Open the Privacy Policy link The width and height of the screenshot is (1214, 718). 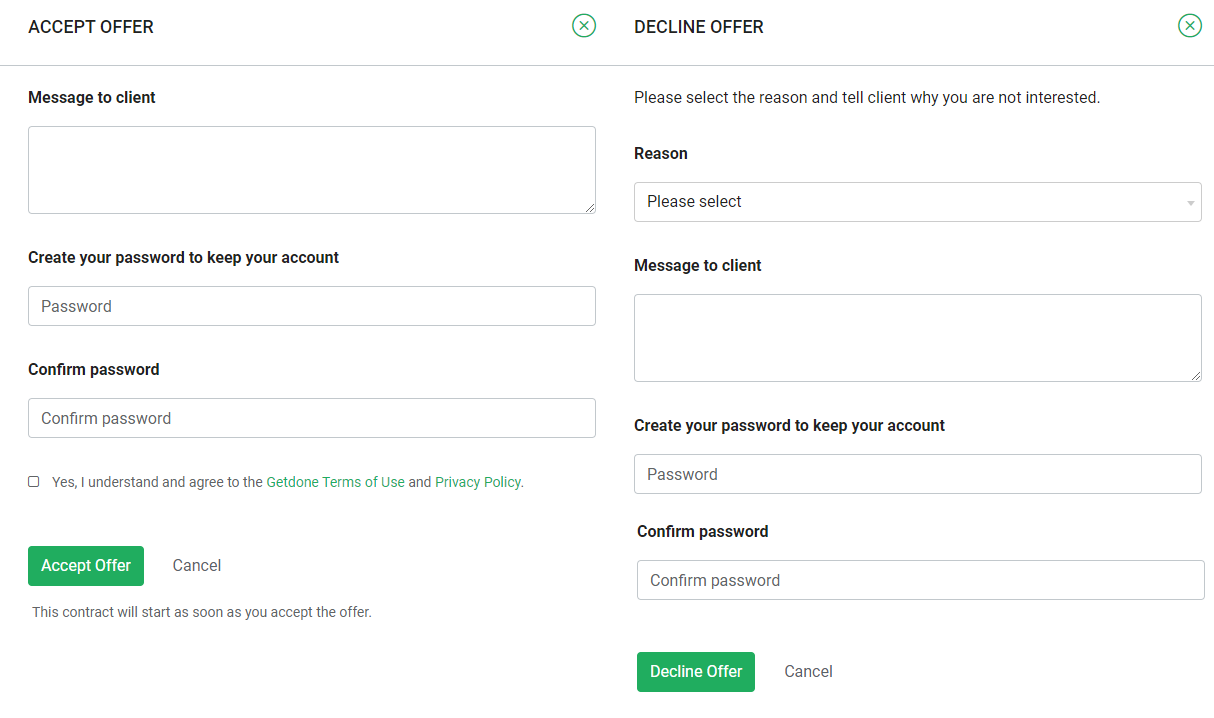pyautogui.click(x=477, y=482)
